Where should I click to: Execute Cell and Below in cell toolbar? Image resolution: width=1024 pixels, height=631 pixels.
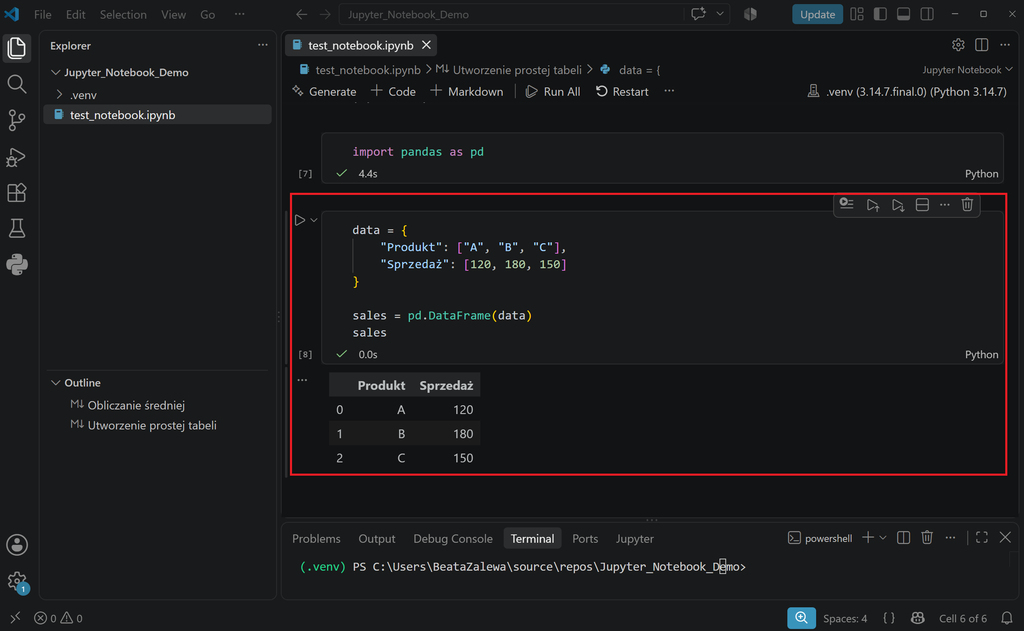pos(898,205)
